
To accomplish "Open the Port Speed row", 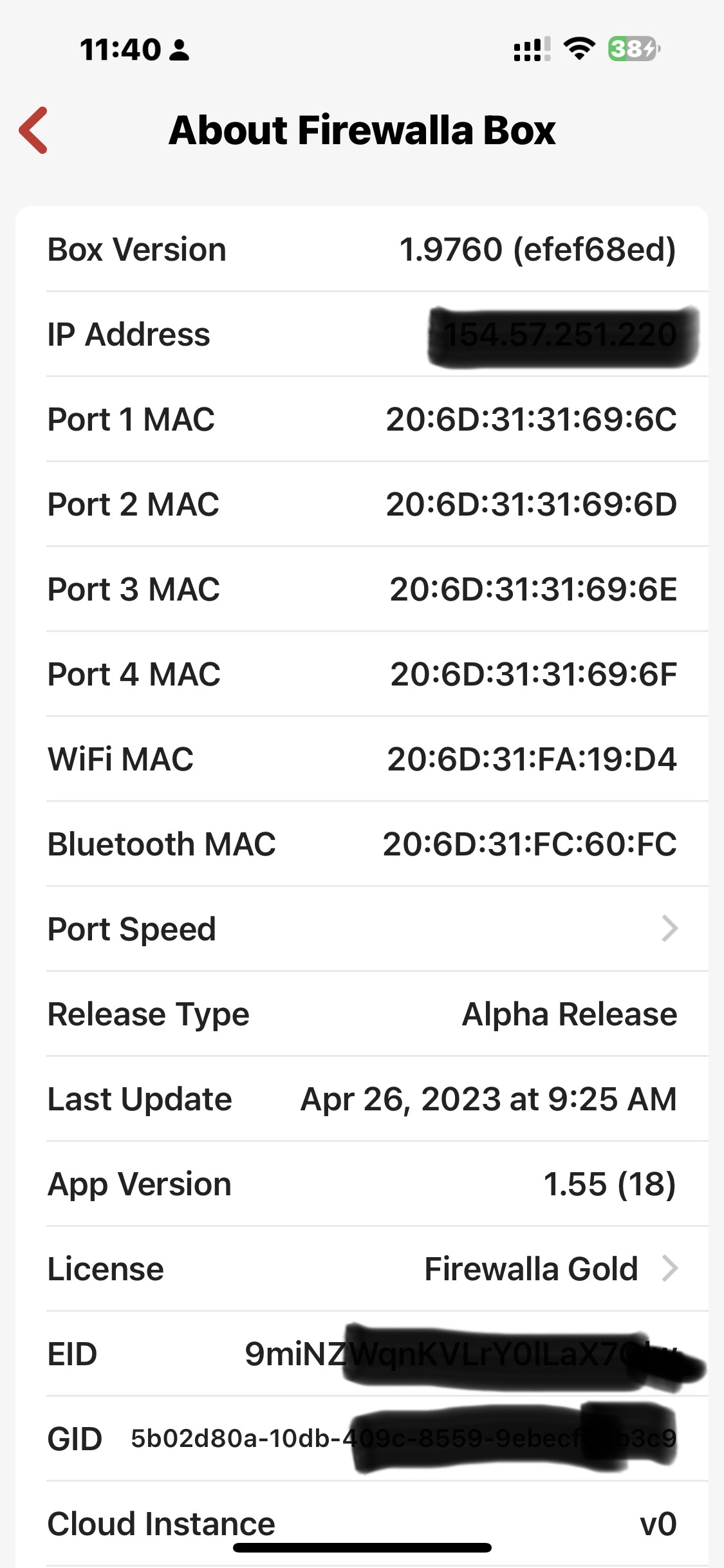I will tap(360, 929).
